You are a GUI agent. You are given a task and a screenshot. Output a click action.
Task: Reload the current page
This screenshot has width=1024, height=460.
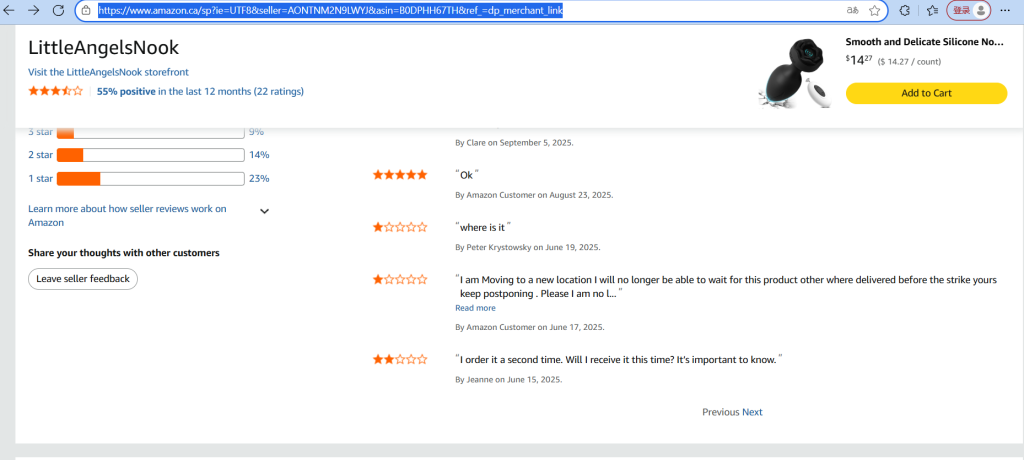(58, 10)
